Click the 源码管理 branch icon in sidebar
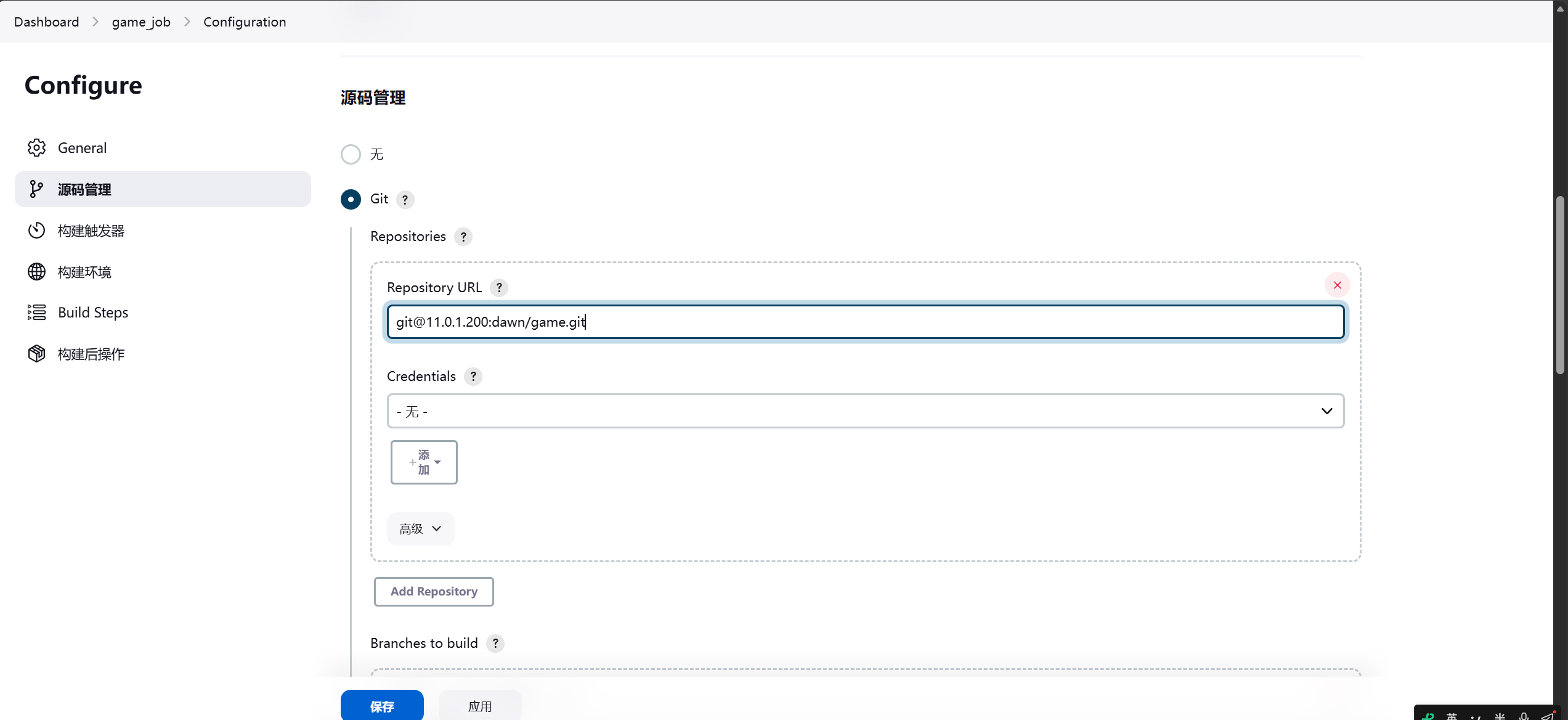Screen dimensions: 1568x720 pos(36,189)
